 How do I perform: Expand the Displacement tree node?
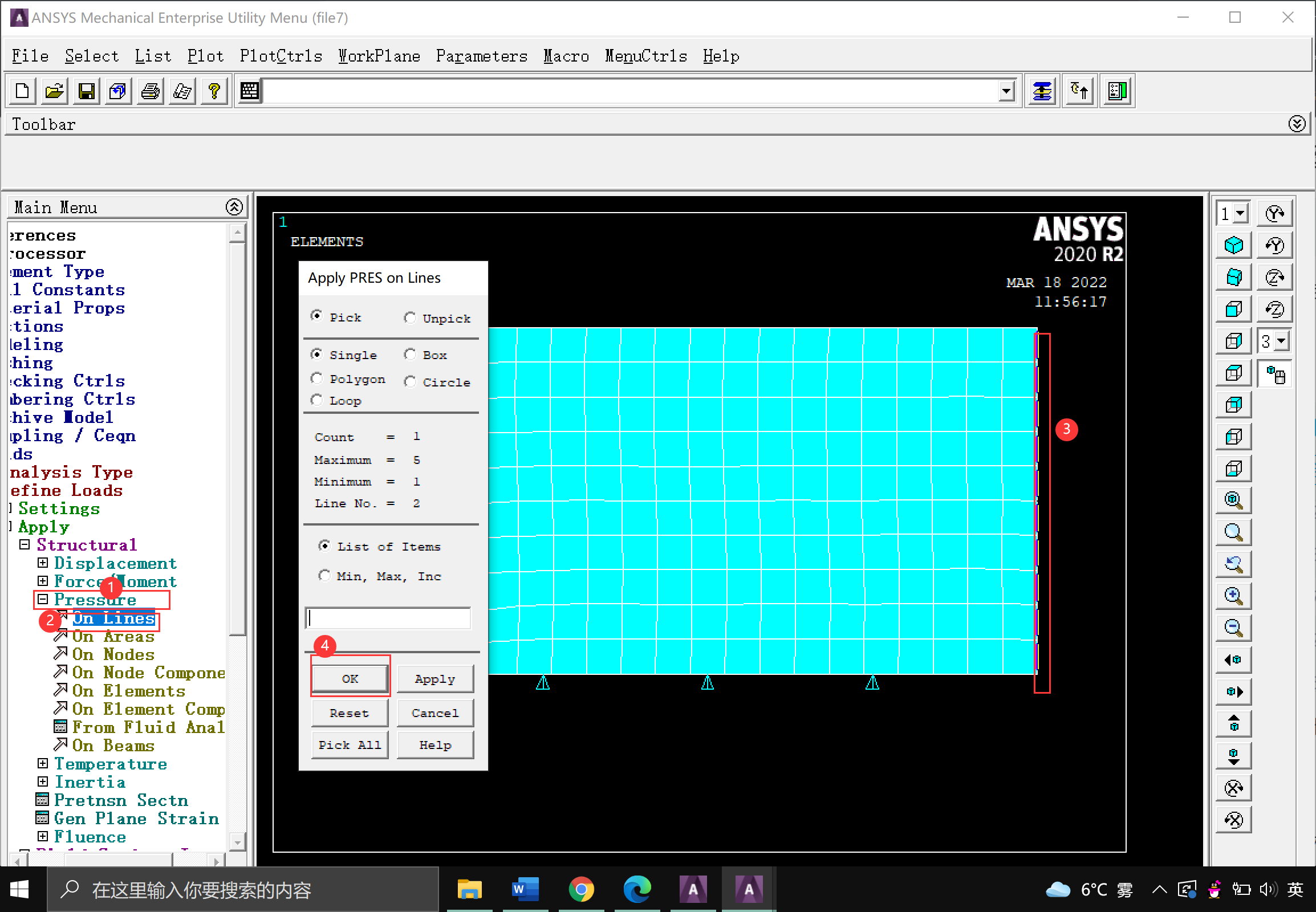(43, 563)
